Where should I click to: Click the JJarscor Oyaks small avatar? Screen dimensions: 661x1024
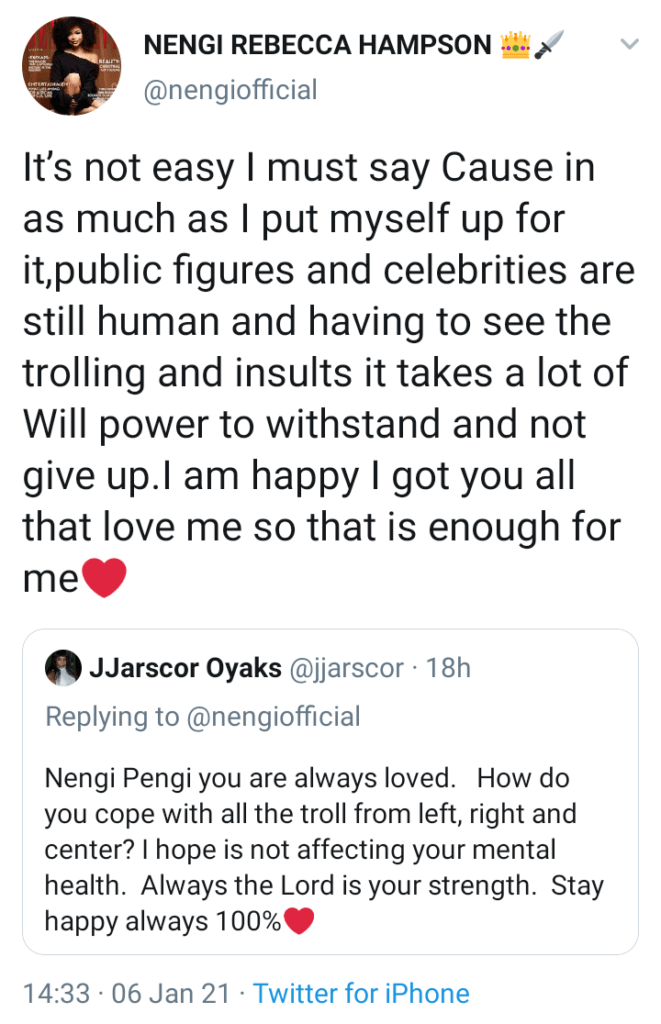62,669
